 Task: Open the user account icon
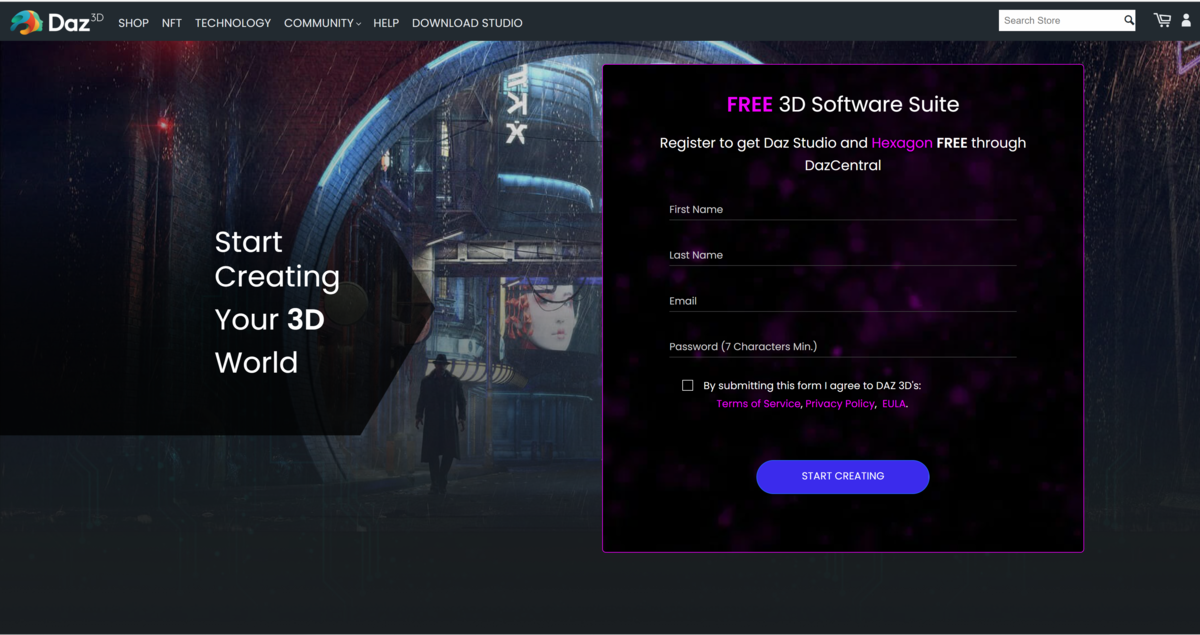(x=1187, y=20)
